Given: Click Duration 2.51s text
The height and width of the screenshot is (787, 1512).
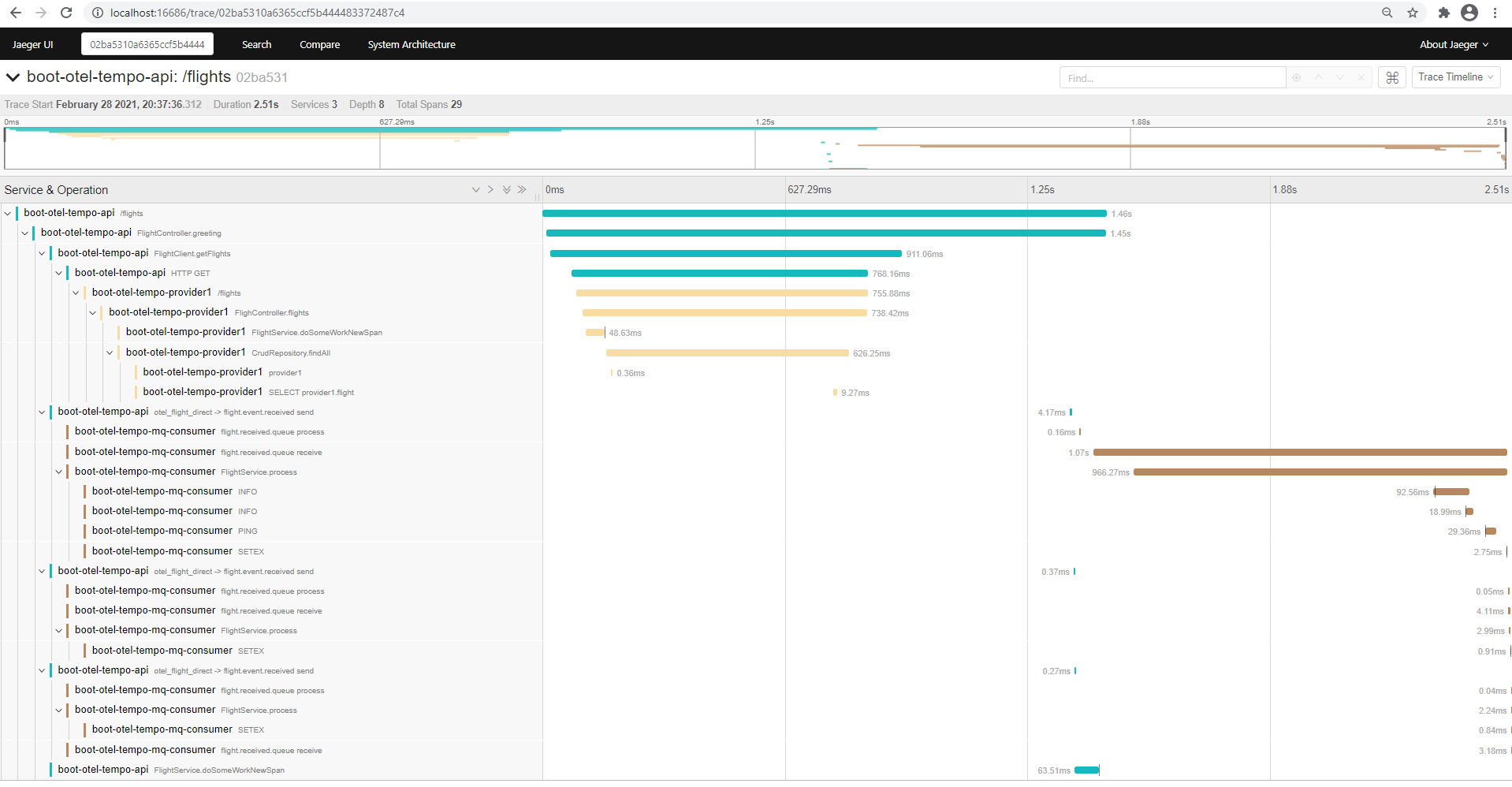Looking at the screenshot, I should pyautogui.click(x=246, y=104).
